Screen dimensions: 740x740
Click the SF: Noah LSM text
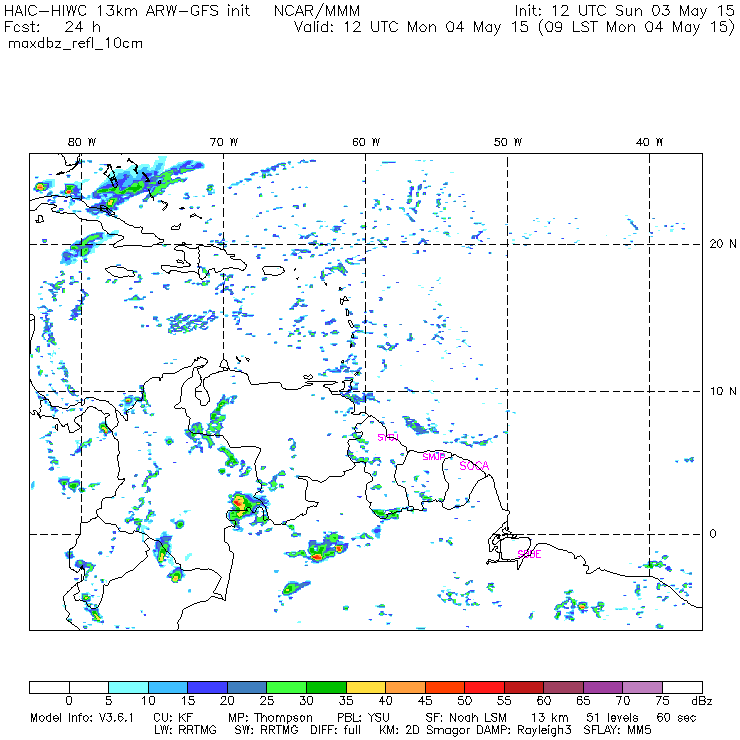coord(466,718)
